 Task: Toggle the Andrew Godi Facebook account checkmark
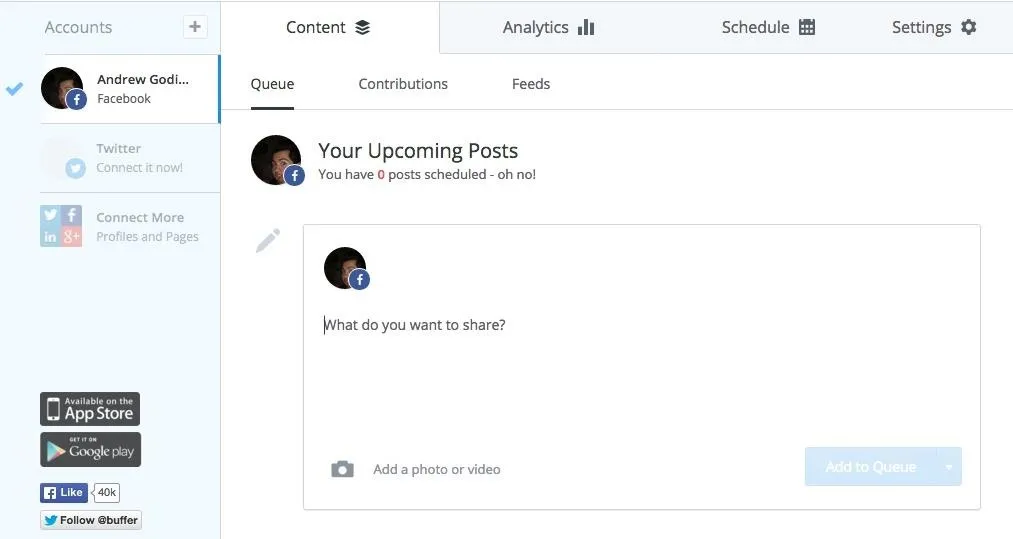[x=14, y=89]
